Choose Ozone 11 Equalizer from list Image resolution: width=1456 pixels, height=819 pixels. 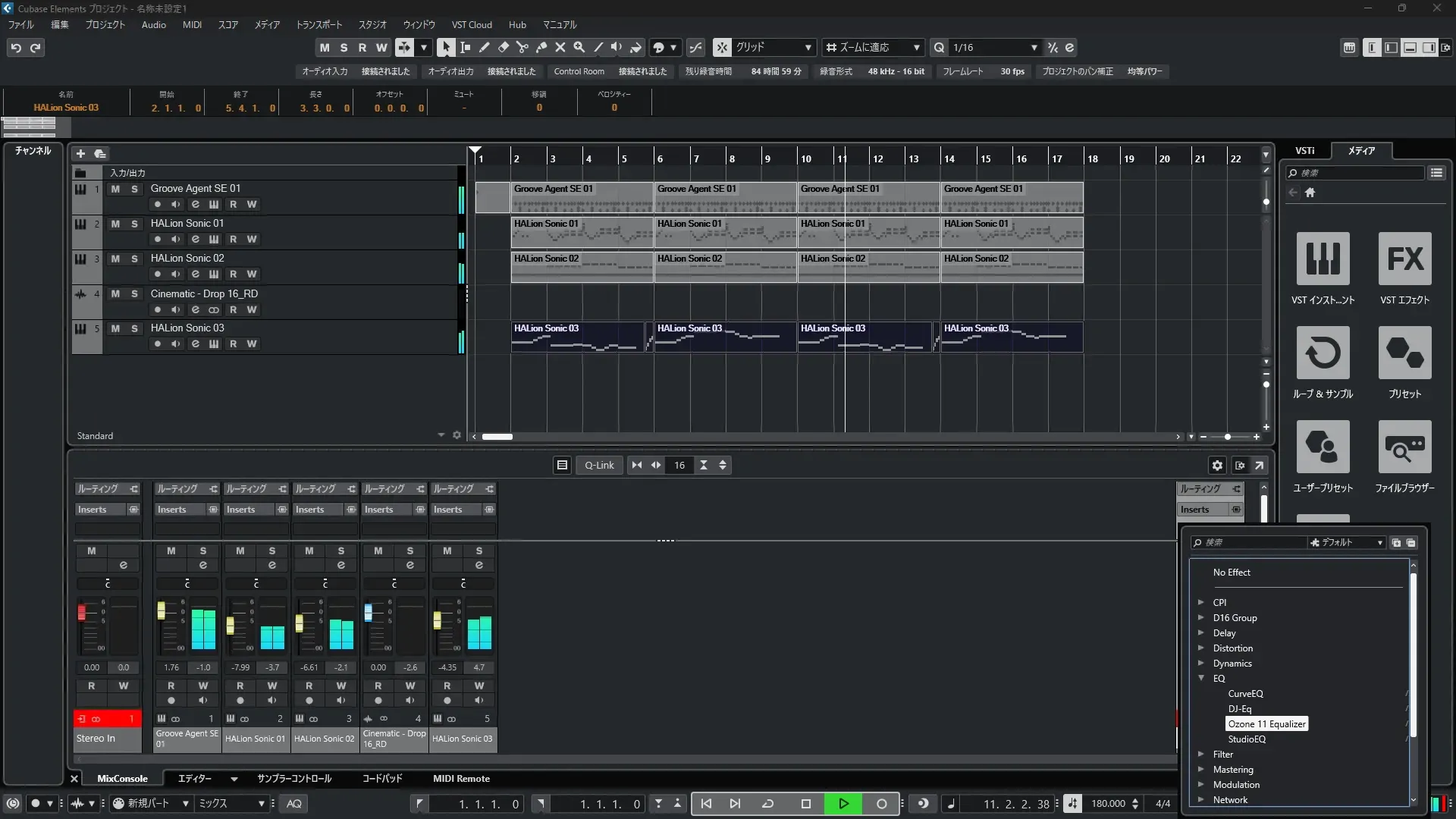(1266, 724)
